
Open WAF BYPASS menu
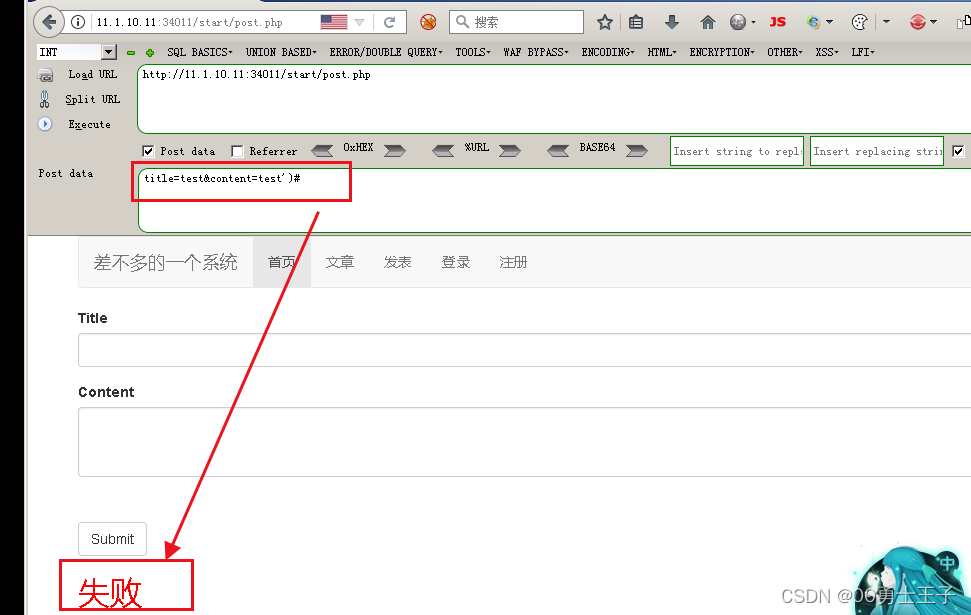click(536, 52)
